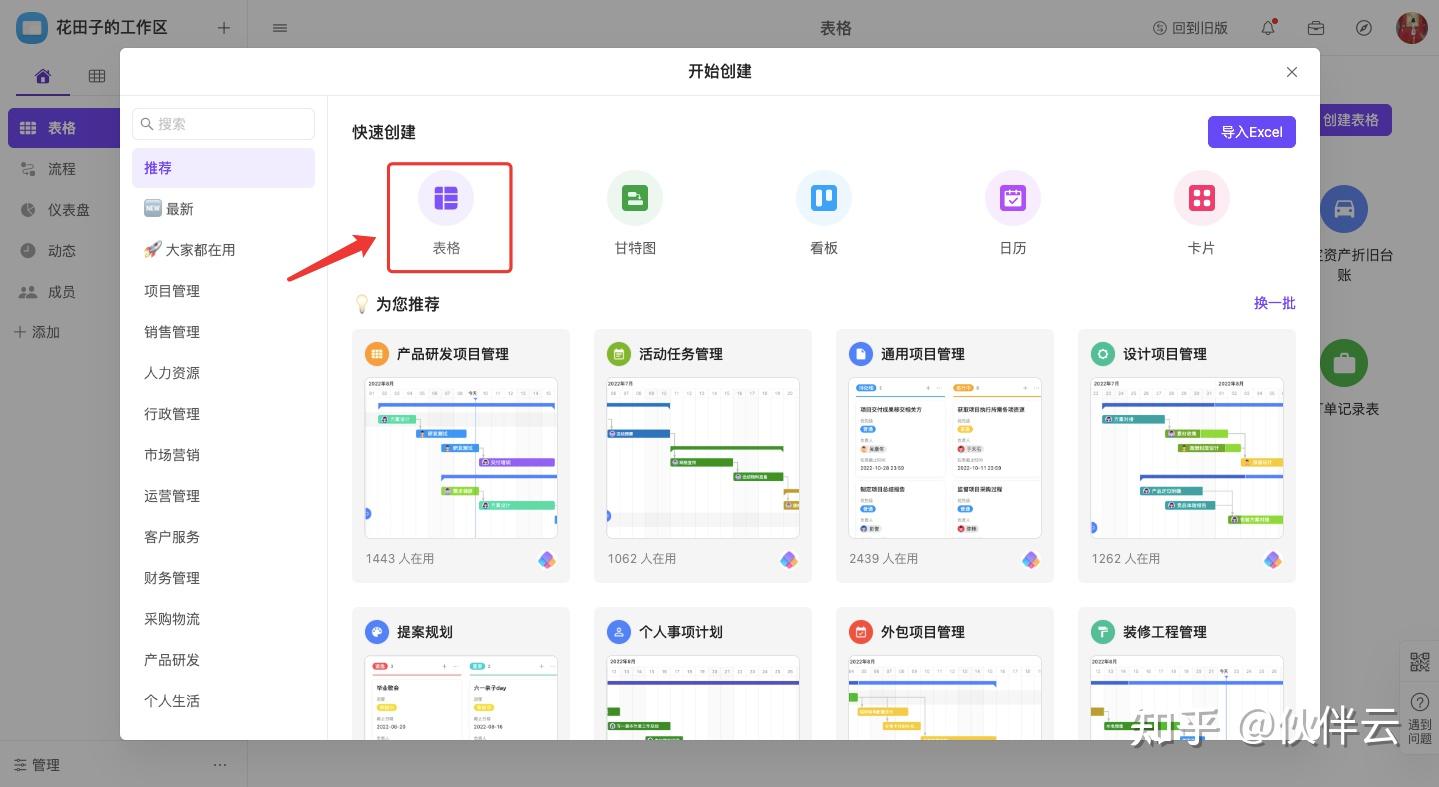Viewport: 1439px width, 787px height.
Task: Close the 开始创建 dialog
Action: coord(1292,72)
